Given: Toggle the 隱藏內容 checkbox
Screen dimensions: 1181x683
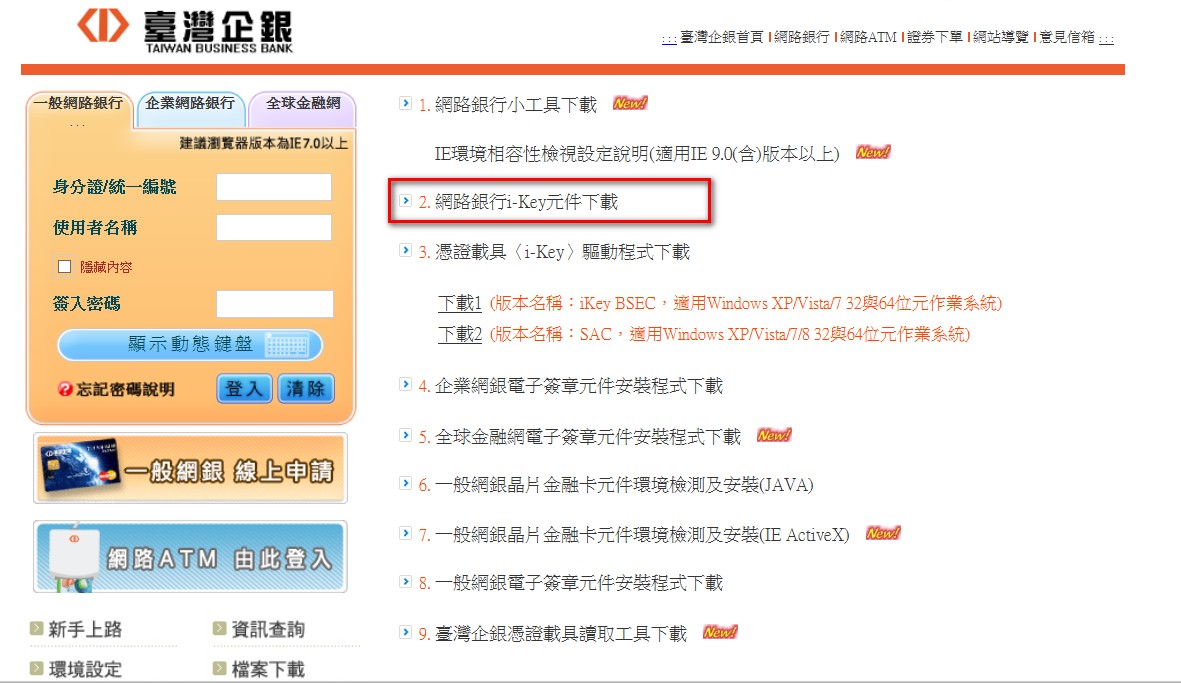Looking at the screenshot, I should tap(65, 267).
